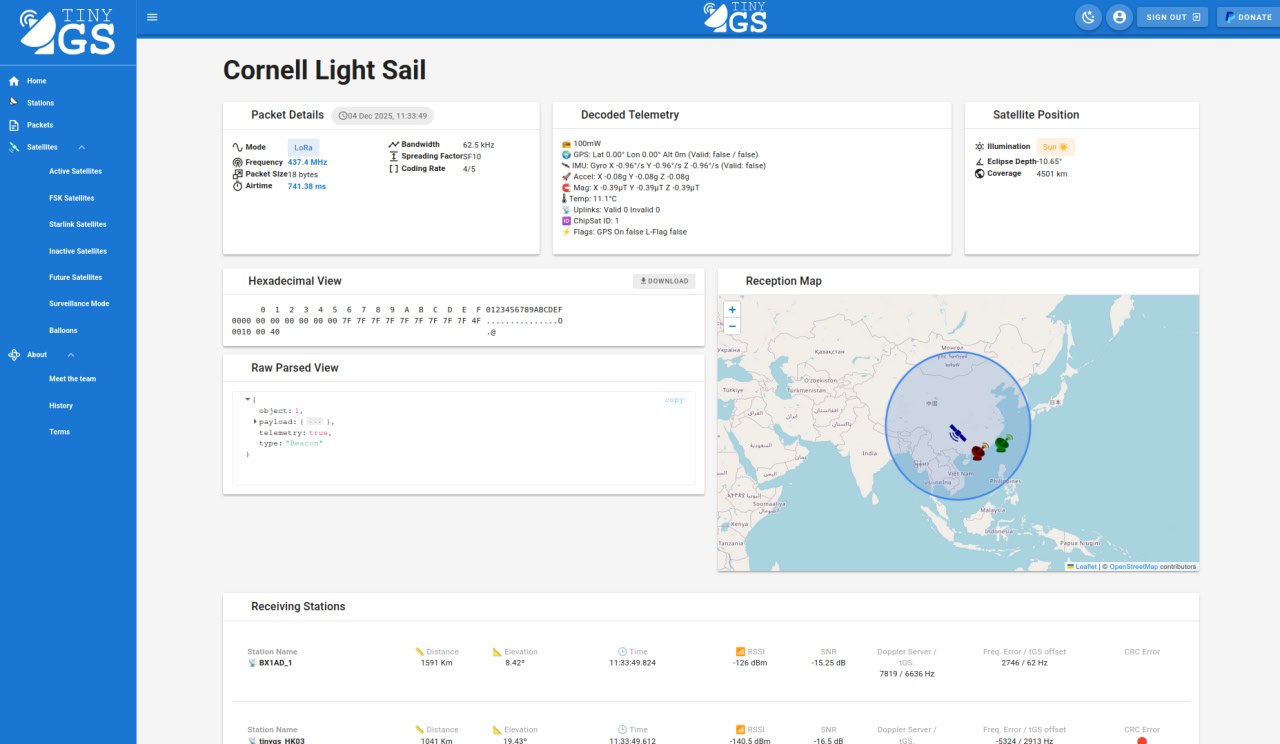Open the Terms page

[x=60, y=432]
